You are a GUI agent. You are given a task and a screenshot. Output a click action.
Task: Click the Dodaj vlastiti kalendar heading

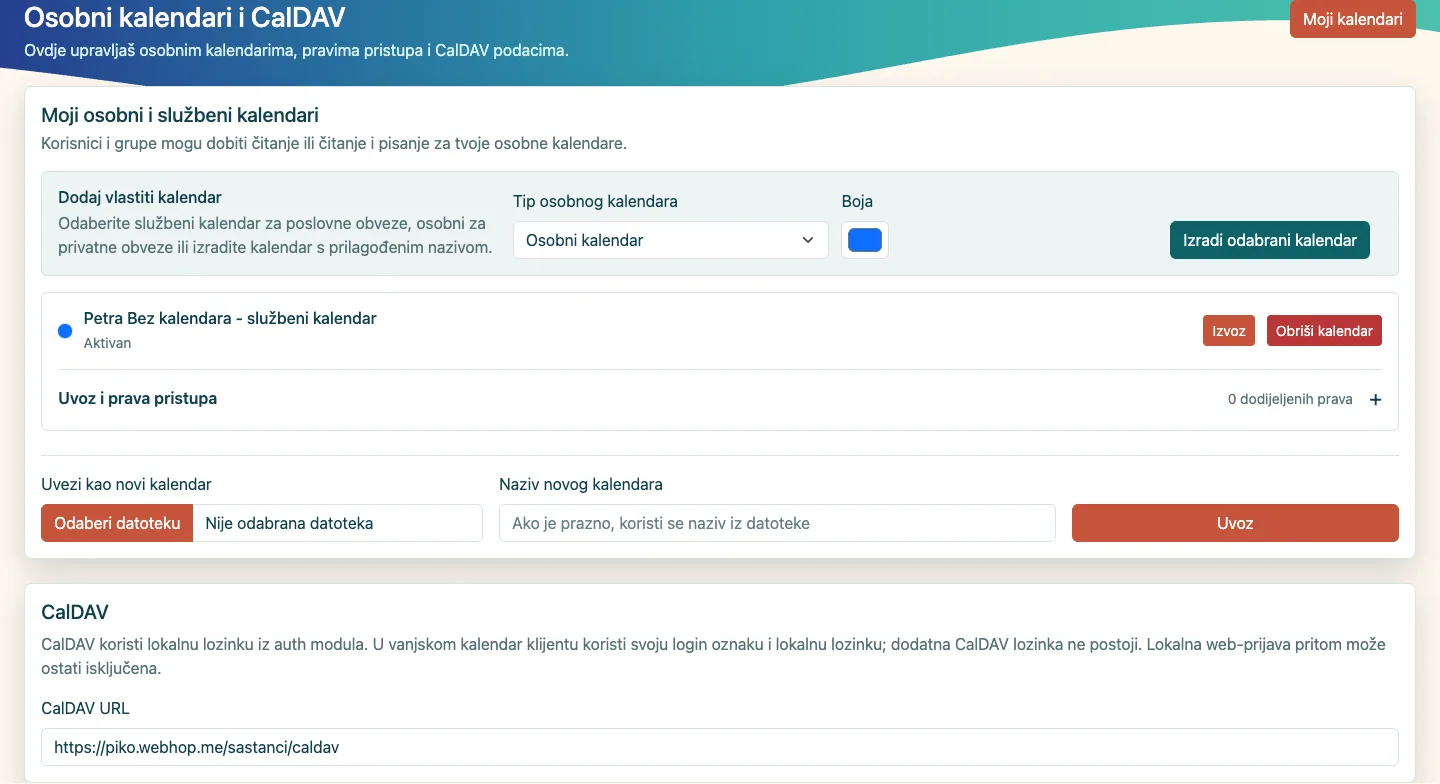pyautogui.click(x=140, y=198)
